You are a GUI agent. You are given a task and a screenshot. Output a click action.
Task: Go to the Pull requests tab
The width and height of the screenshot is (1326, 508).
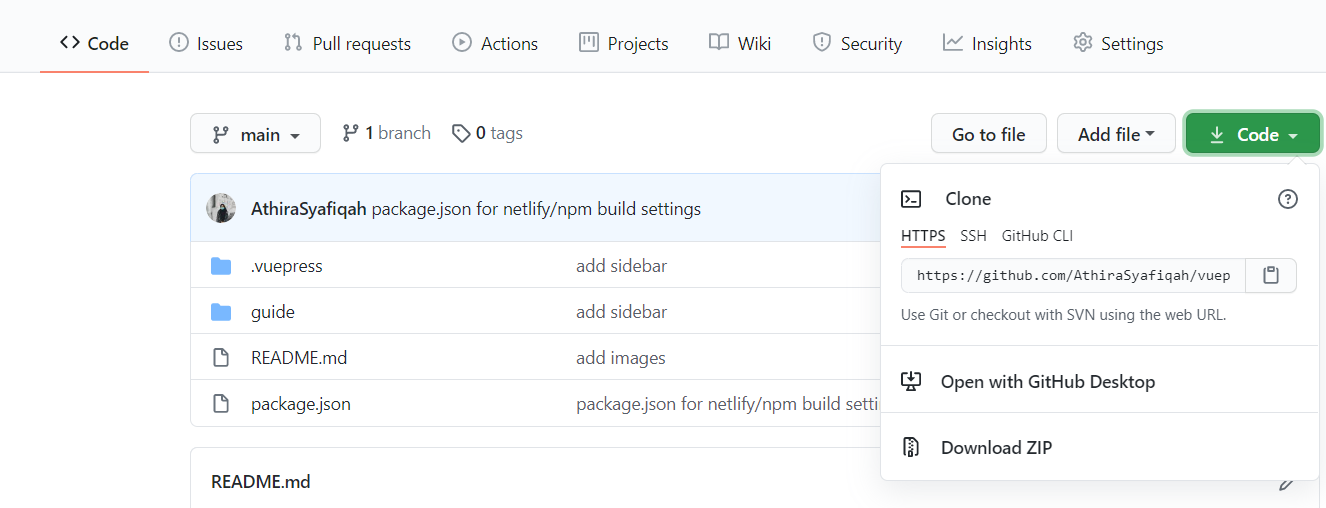tap(347, 44)
